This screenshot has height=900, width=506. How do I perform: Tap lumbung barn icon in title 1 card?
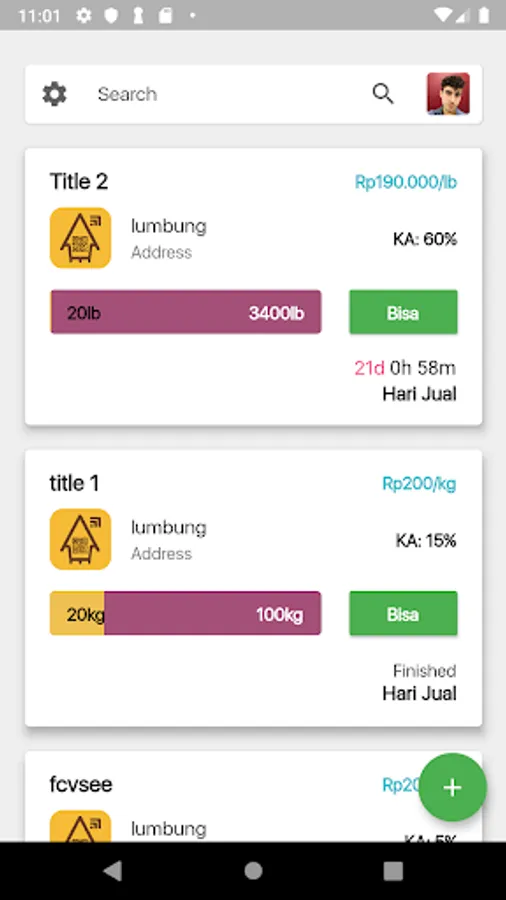pyautogui.click(x=80, y=539)
